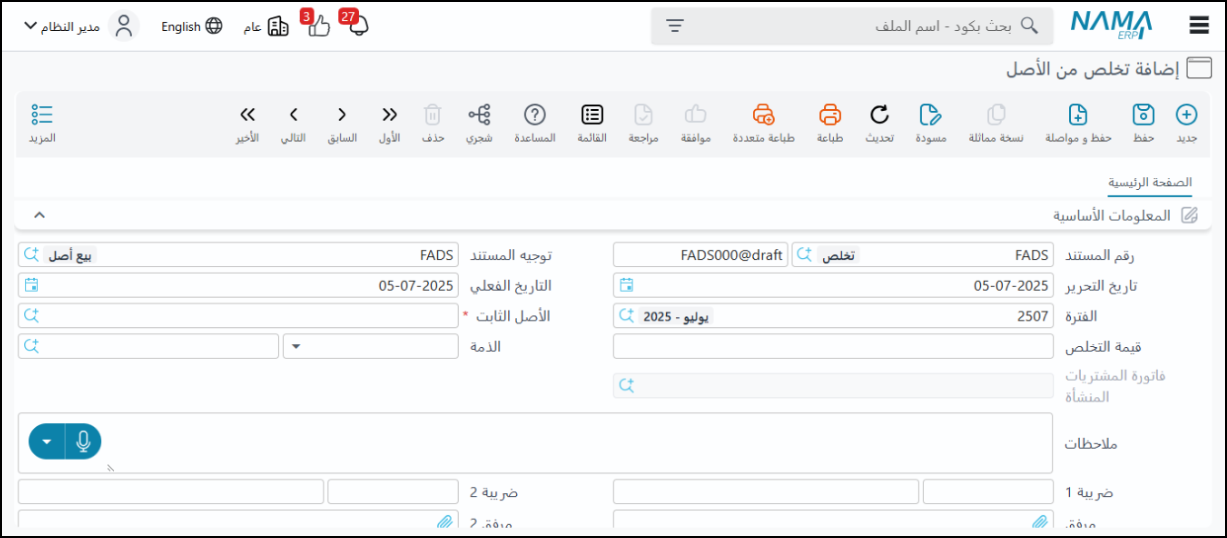
Task: Open the tree view (شجري) icon
Action: [x=479, y=115]
